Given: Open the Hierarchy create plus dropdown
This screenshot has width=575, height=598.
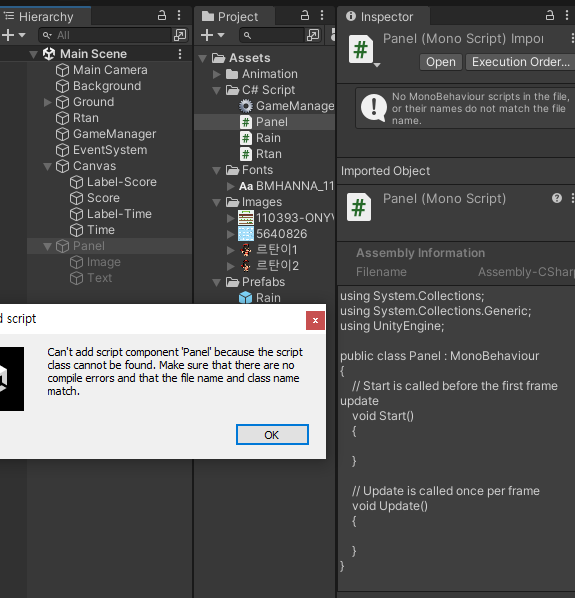Looking at the screenshot, I should pos(13,35).
